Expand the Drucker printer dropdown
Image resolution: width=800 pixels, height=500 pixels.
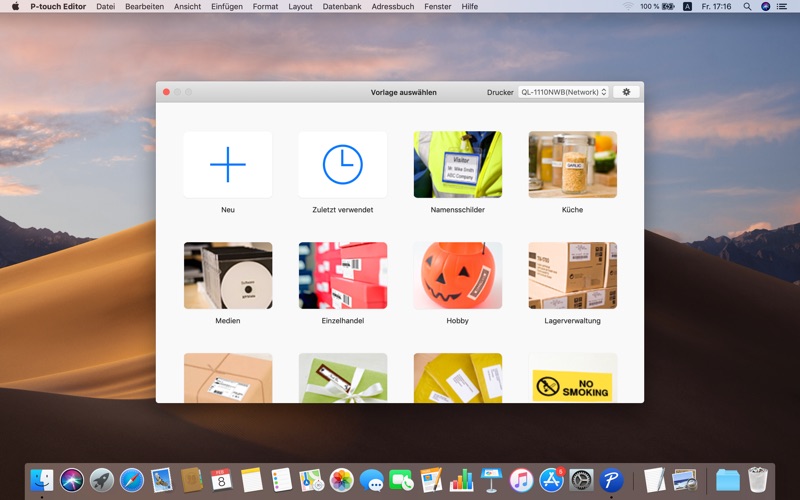tap(563, 92)
